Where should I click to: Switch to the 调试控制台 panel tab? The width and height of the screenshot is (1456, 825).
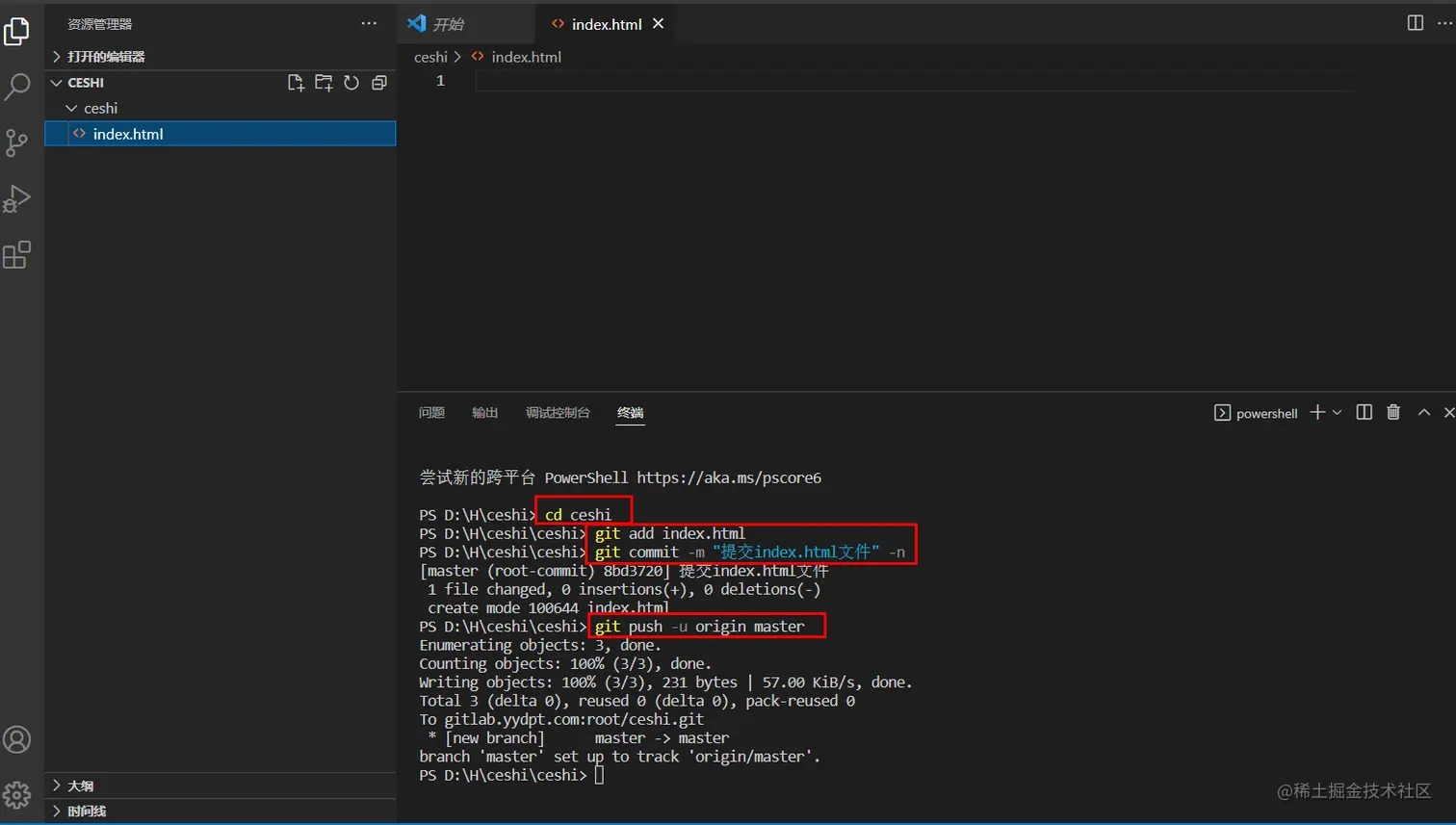click(x=558, y=413)
